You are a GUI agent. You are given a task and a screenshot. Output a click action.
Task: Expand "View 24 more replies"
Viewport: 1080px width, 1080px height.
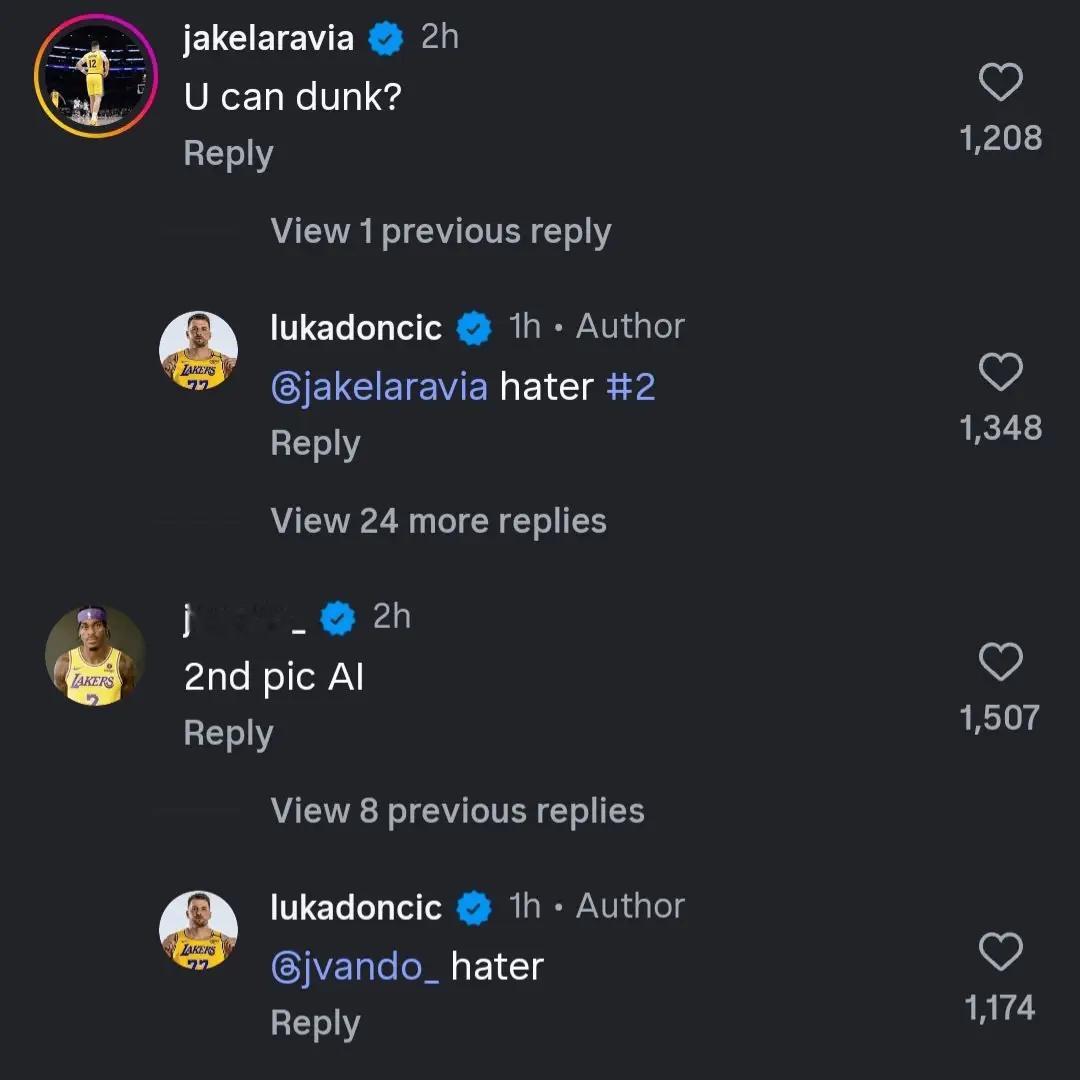click(x=438, y=521)
